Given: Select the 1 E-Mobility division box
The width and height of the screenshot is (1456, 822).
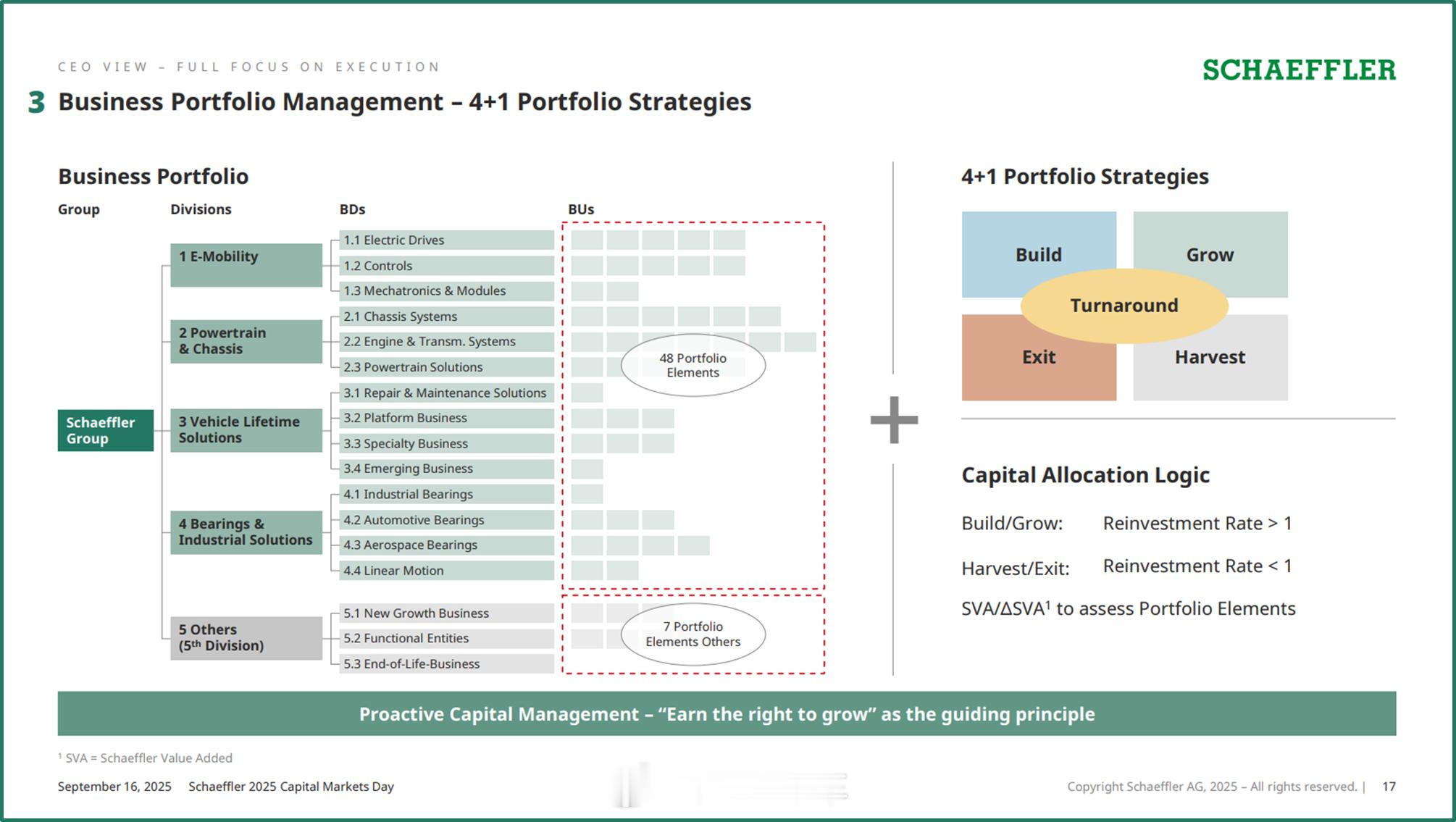Looking at the screenshot, I should click(246, 265).
